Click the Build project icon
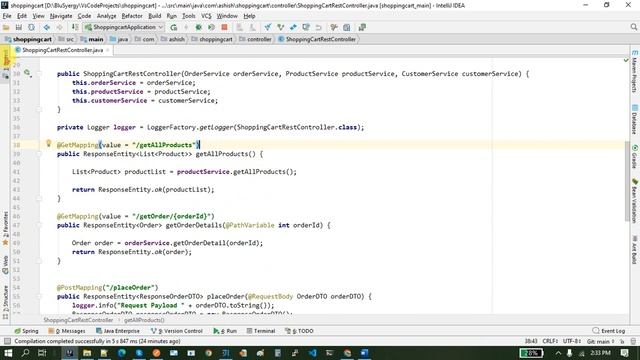This screenshot has height=360, width=640. click(75, 27)
